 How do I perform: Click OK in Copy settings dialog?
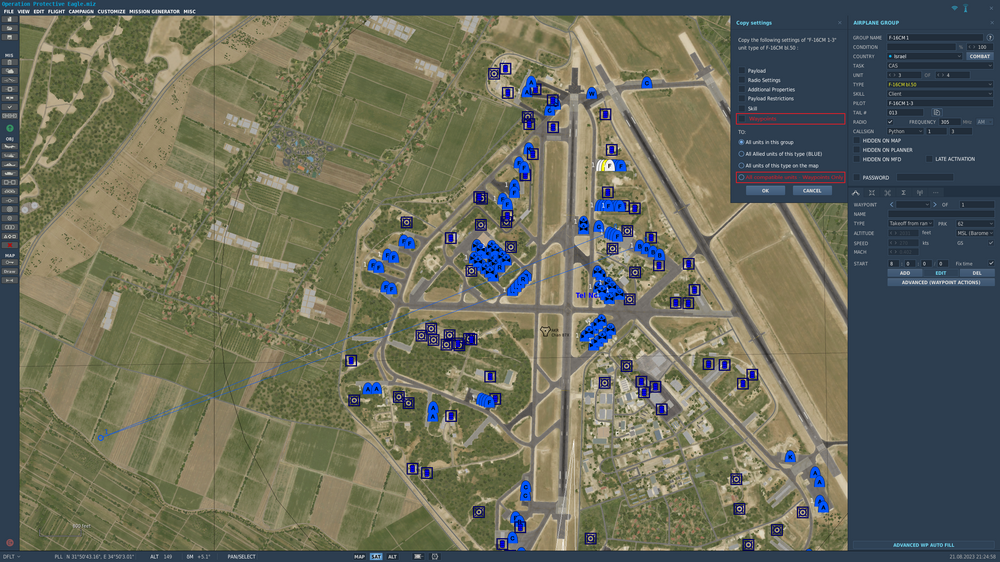tap(765, 191)
